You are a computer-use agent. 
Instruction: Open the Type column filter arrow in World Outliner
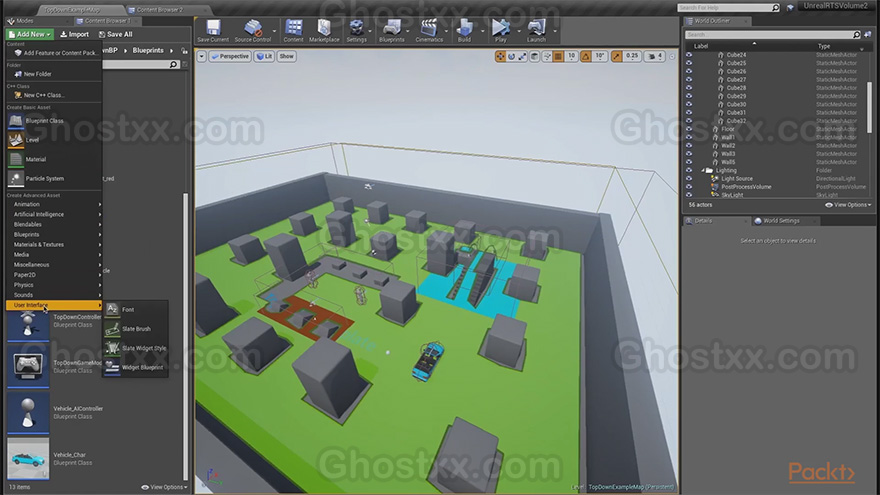click(862, 48)
